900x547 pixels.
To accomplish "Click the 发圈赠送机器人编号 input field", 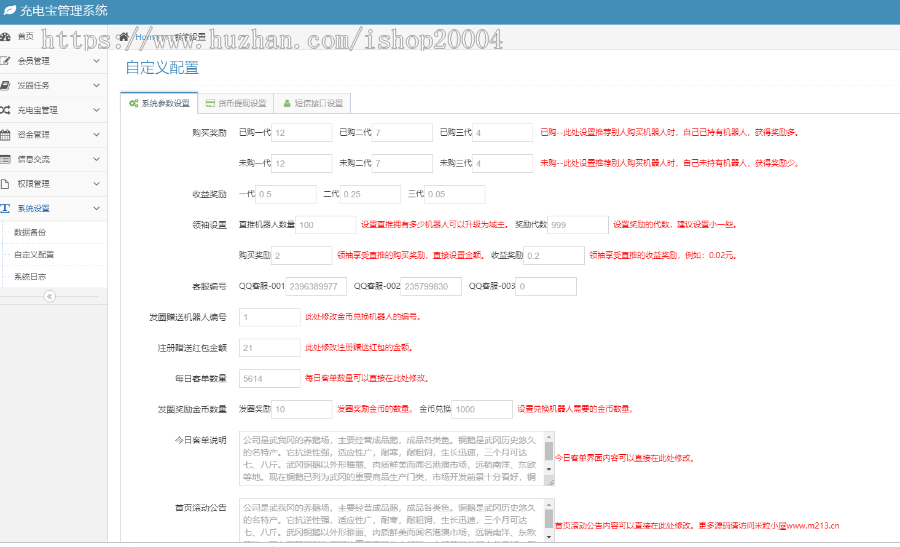I will click(x=270, y=317).
